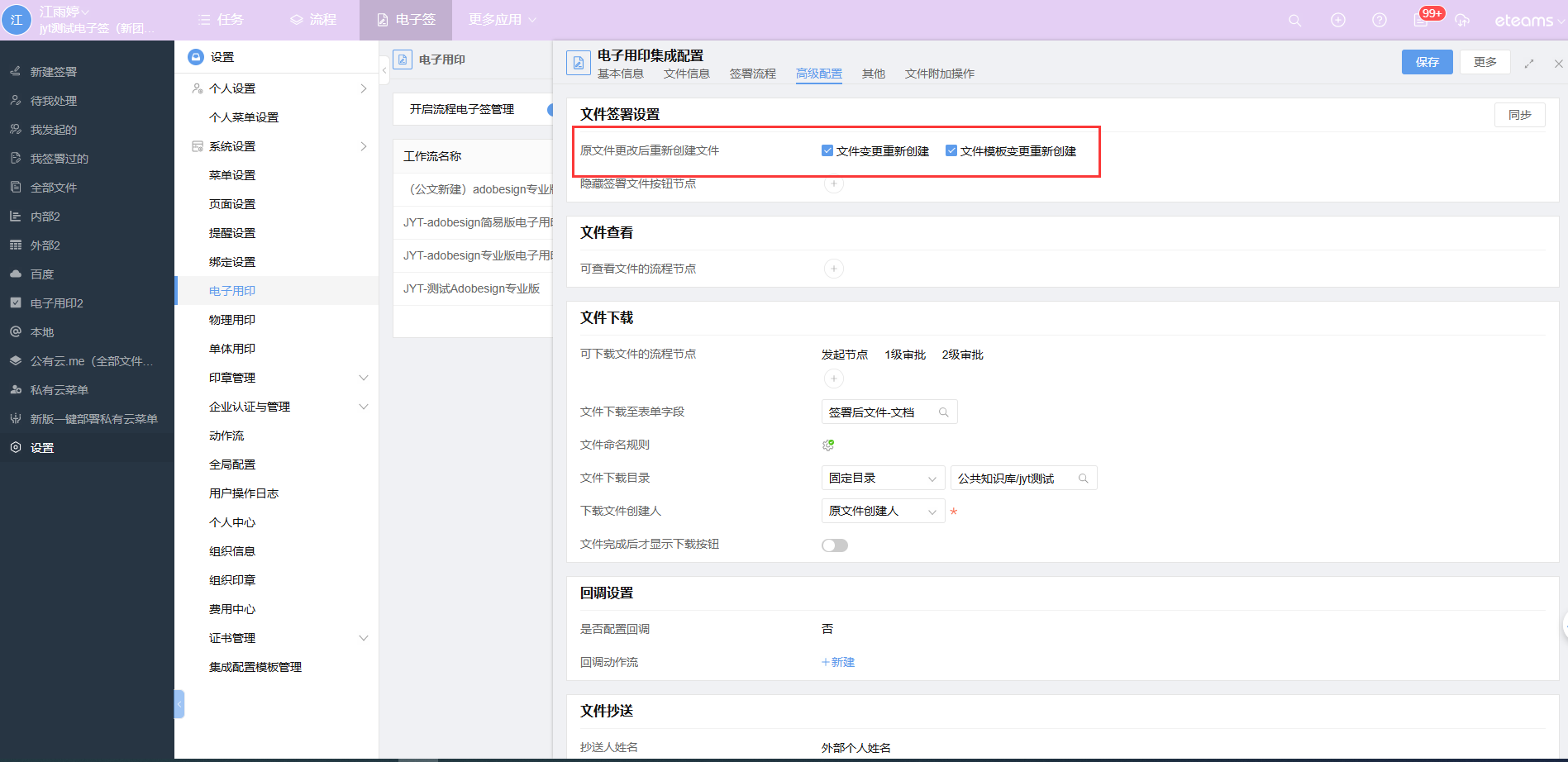Uncheck 文件变更重新创建 checkbox
Screen dimensions: 1568x762
pyautogui.click(x=827, y=150)
